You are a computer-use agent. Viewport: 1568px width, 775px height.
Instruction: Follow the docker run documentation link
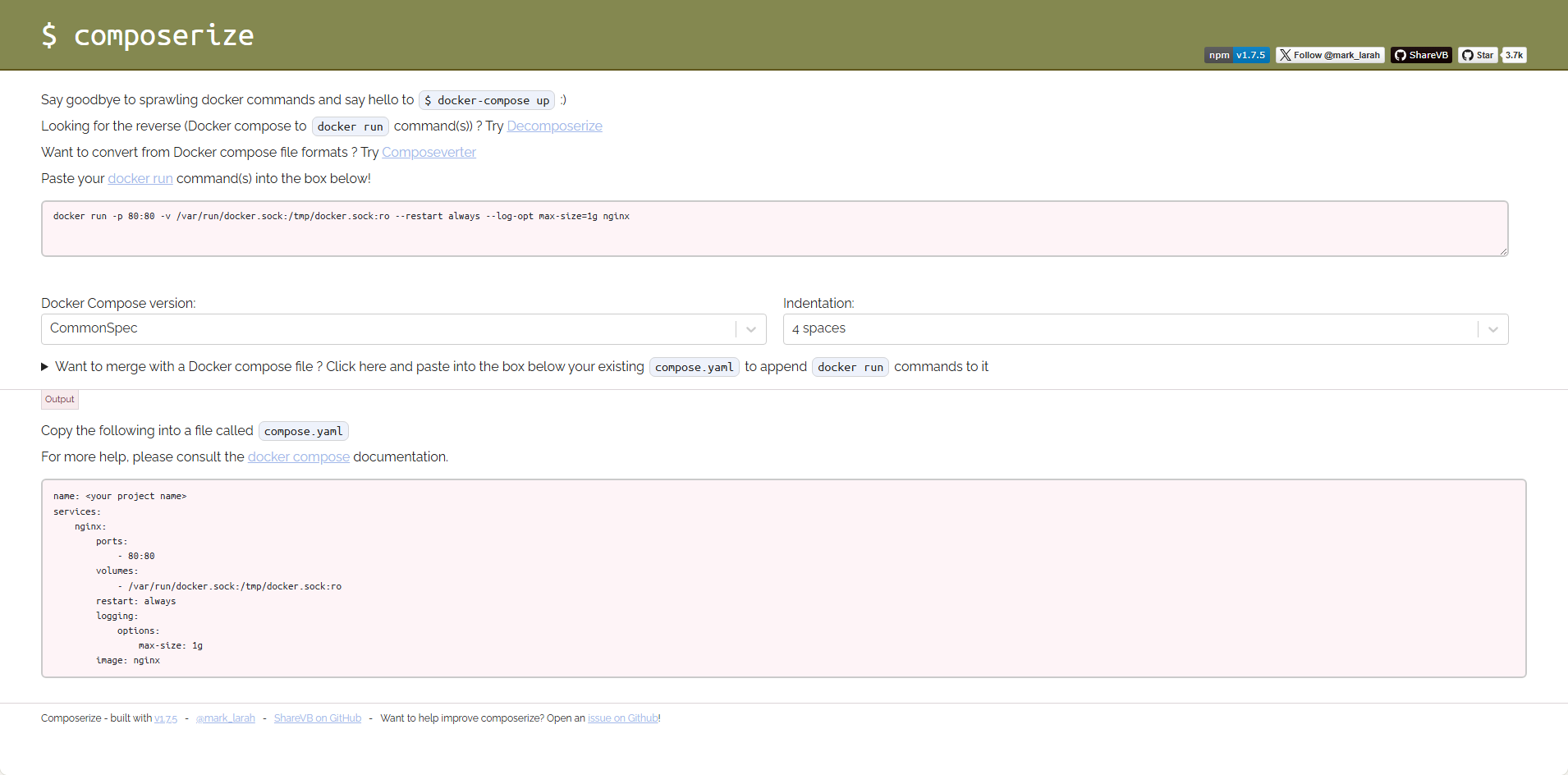(x=140, y=178)
